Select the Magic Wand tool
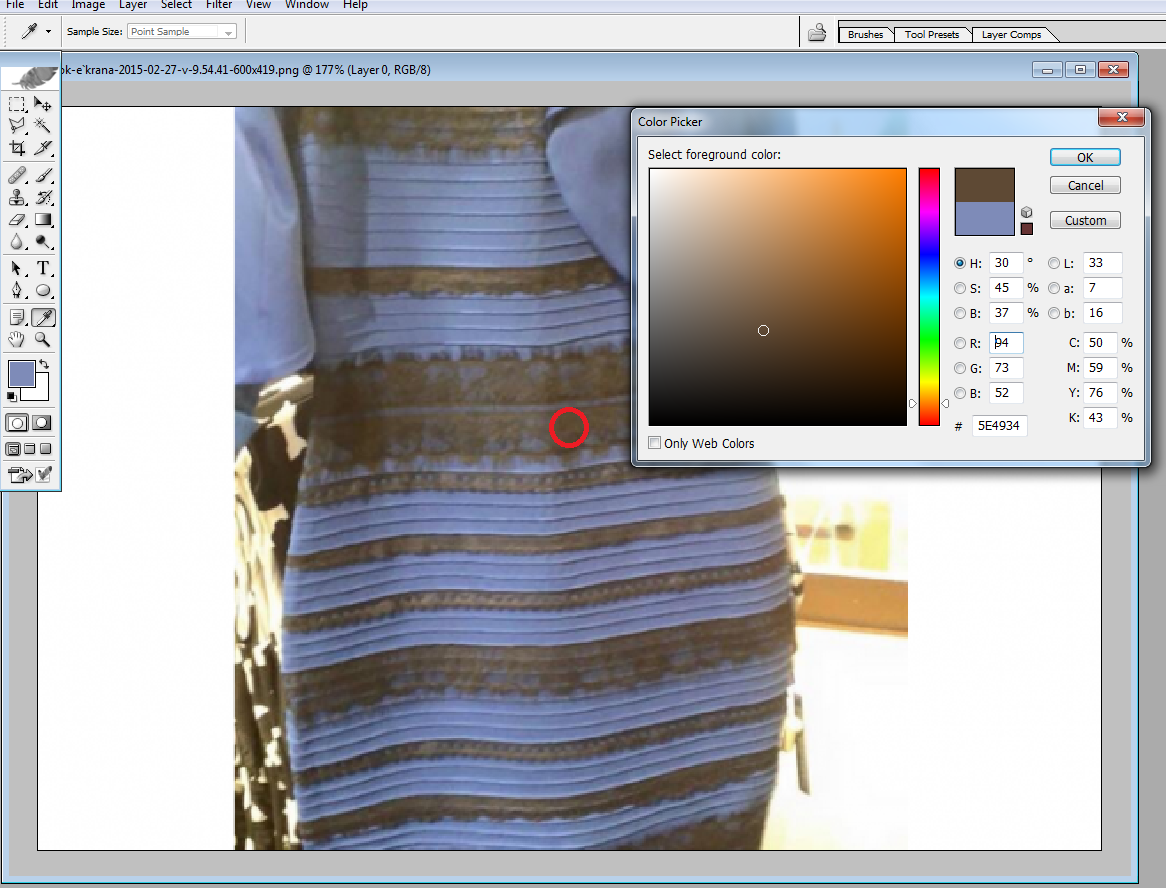The height and width of the screenshot is (888, 1167). point(43,126)
